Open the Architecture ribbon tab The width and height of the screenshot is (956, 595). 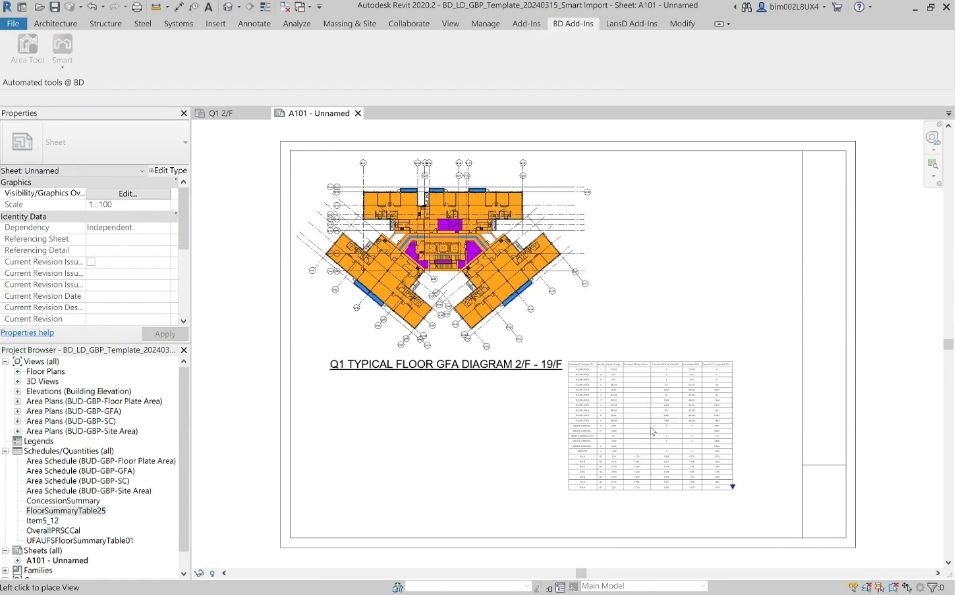pos(55,23)
